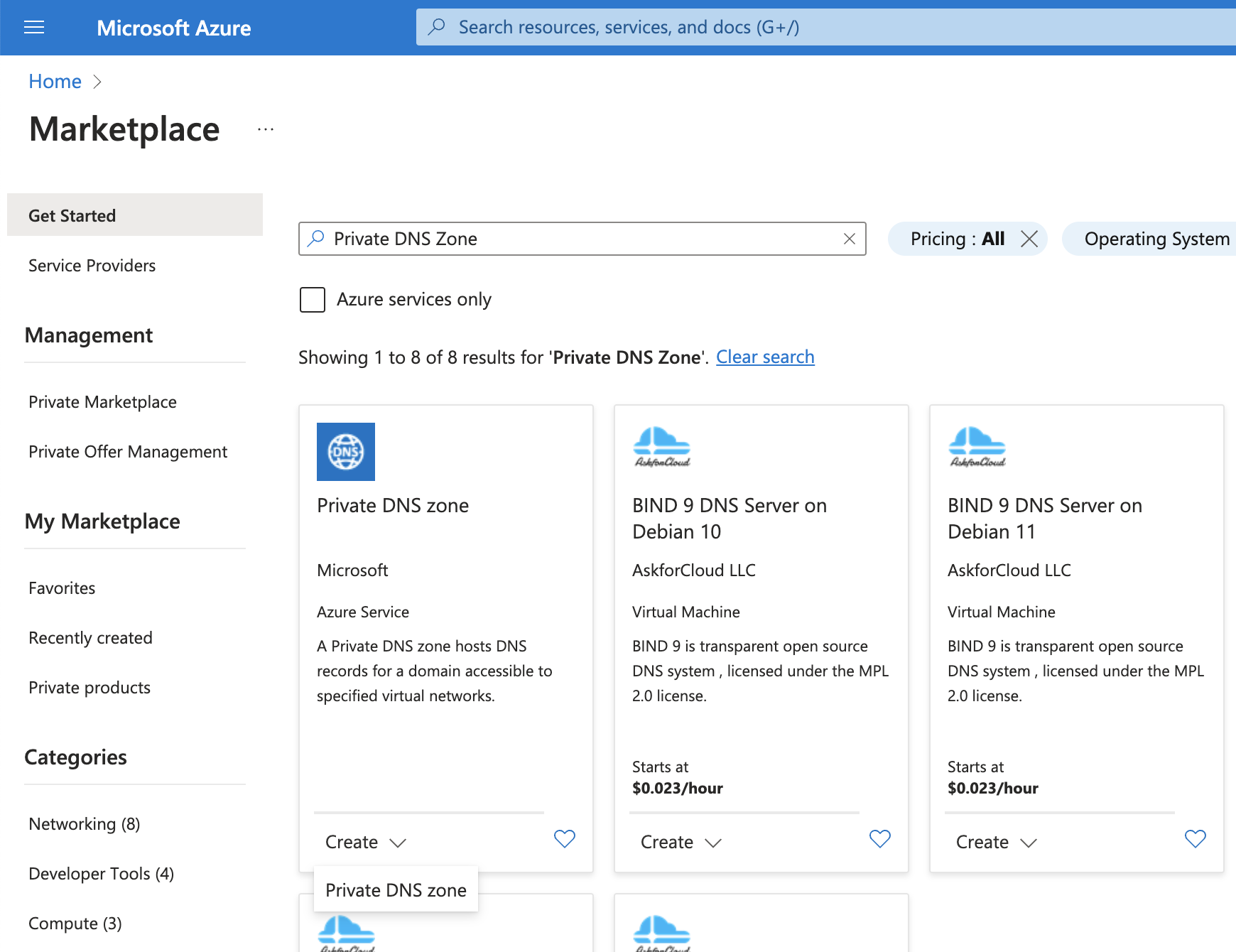Screen dimensions: 1236x952
Task: Choose Private DNS zone from Create menu
Action: [396, 889]
